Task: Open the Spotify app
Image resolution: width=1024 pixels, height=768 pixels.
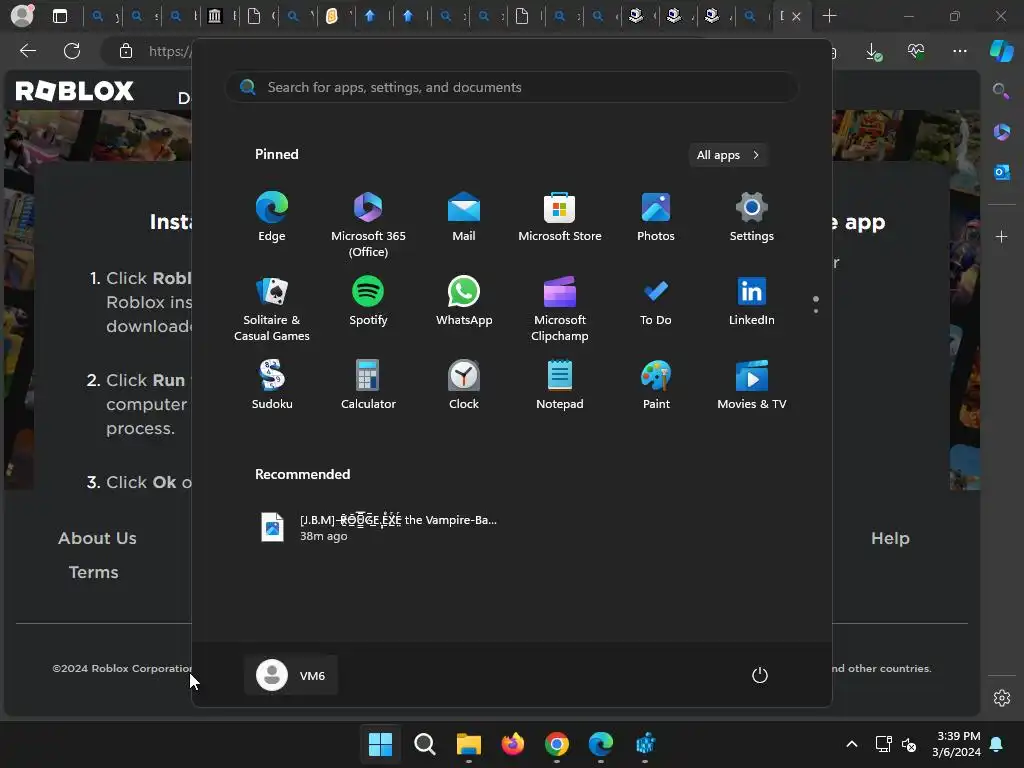Action: point(368,300)
